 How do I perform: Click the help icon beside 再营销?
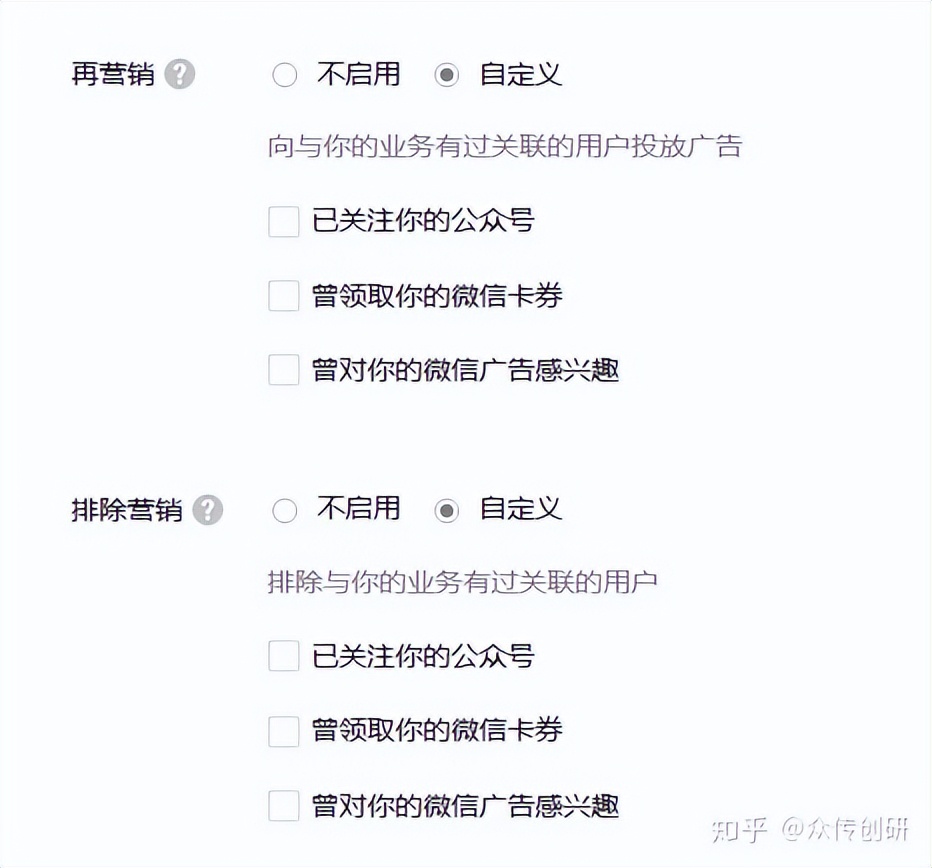[181, 74]
